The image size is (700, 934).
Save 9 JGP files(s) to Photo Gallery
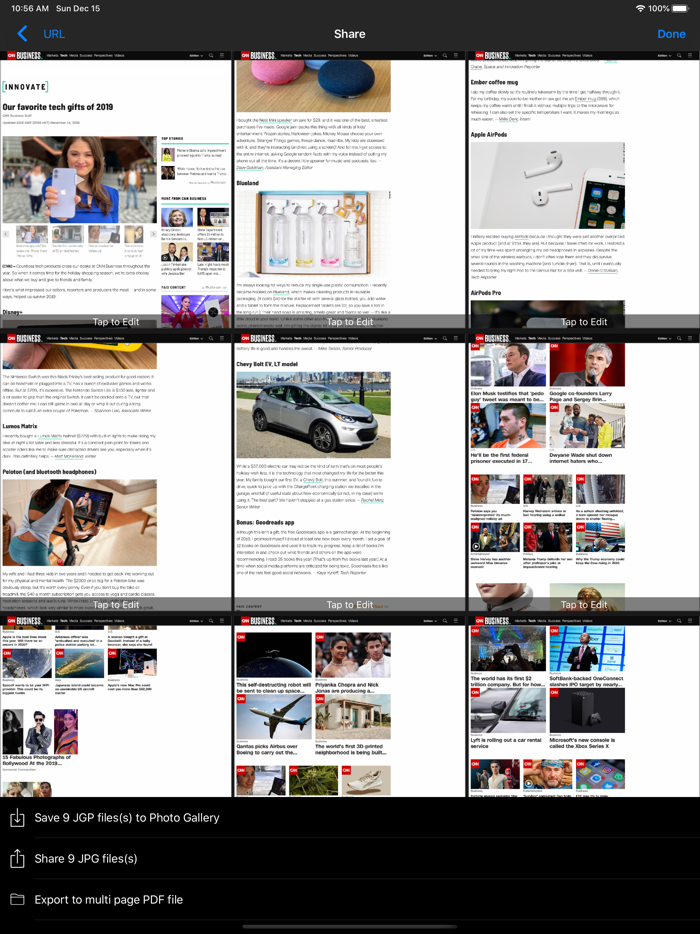[x=127, y=818]
